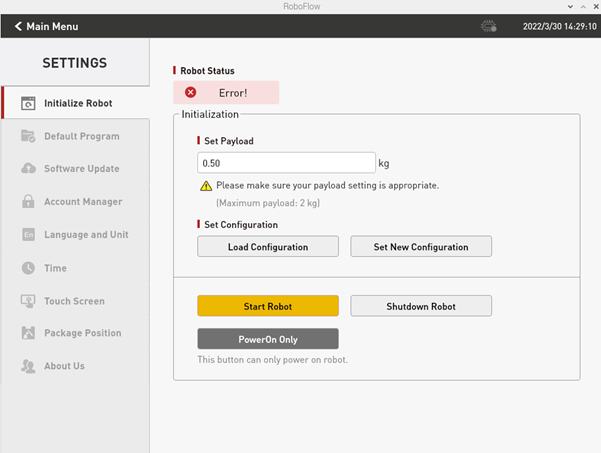The width and height of the screenshot is (601, 453).
Task: Click Shutdown Robot button
Action: pyautogui.click(x=421, y=306)
